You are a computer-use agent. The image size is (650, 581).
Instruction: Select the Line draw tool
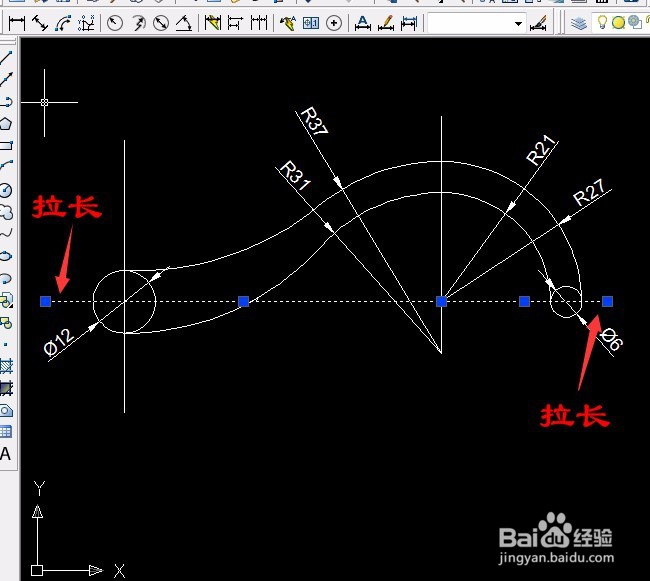click(6, 57)
